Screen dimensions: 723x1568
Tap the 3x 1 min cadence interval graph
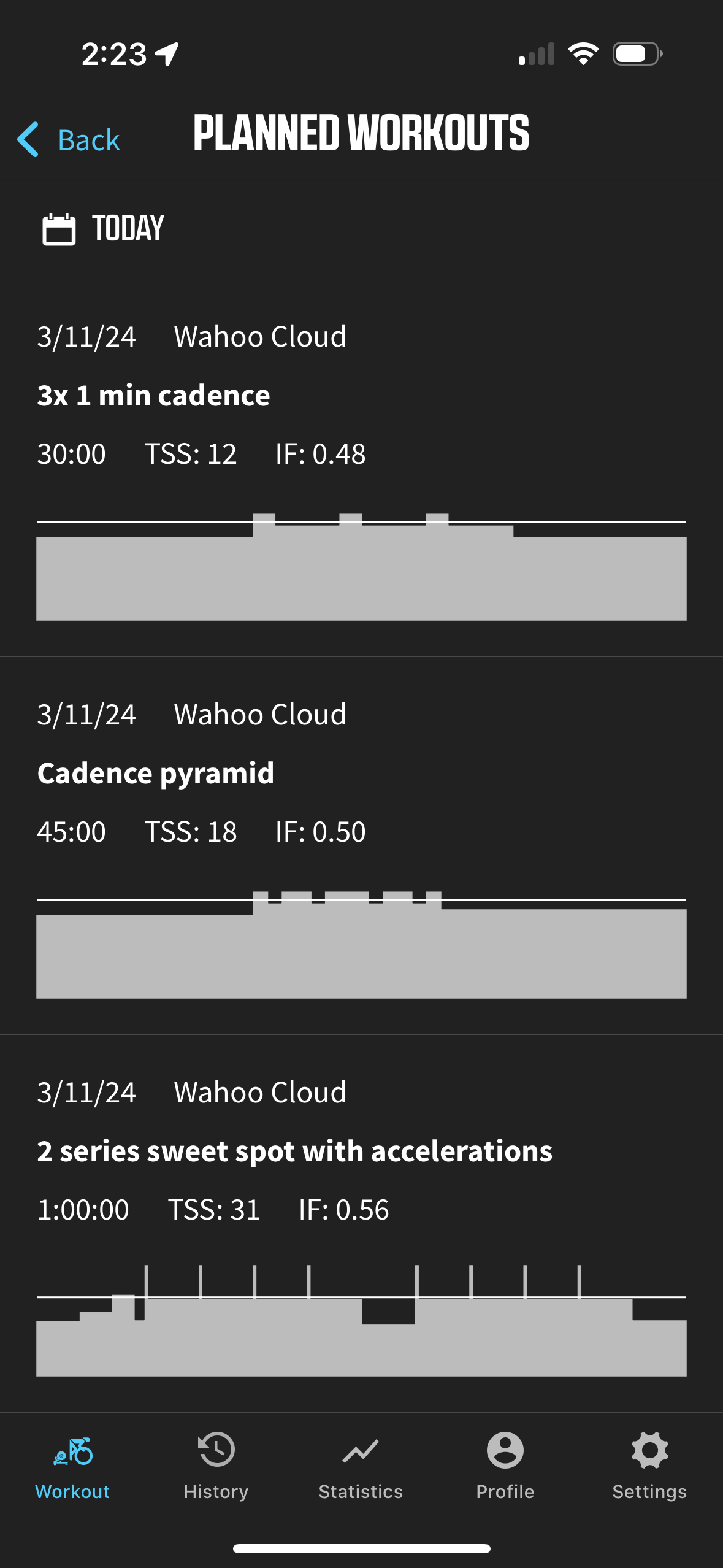361,567
